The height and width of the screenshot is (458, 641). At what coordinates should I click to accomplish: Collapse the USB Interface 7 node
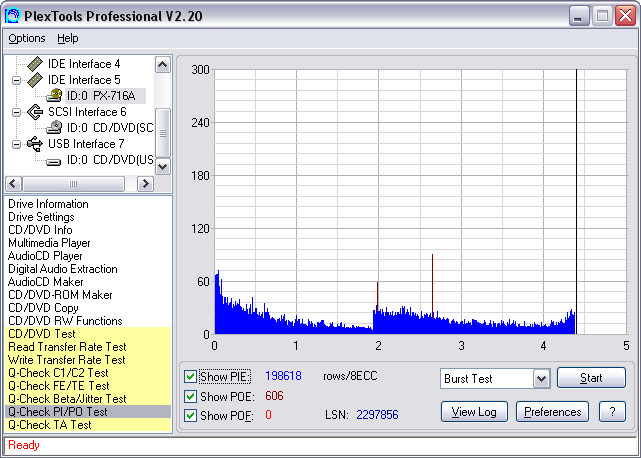[x=16, y=144]
